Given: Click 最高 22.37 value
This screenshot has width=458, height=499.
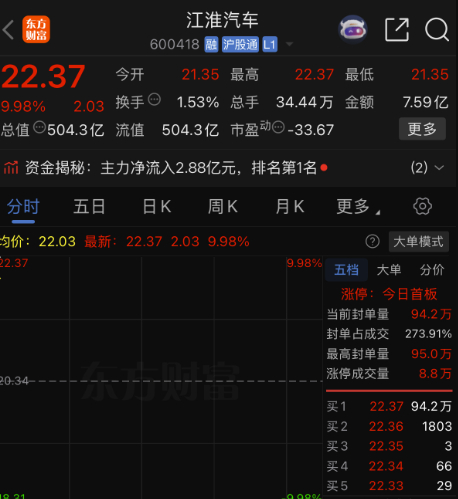Looking at the screenshot, I should point(314,75).
